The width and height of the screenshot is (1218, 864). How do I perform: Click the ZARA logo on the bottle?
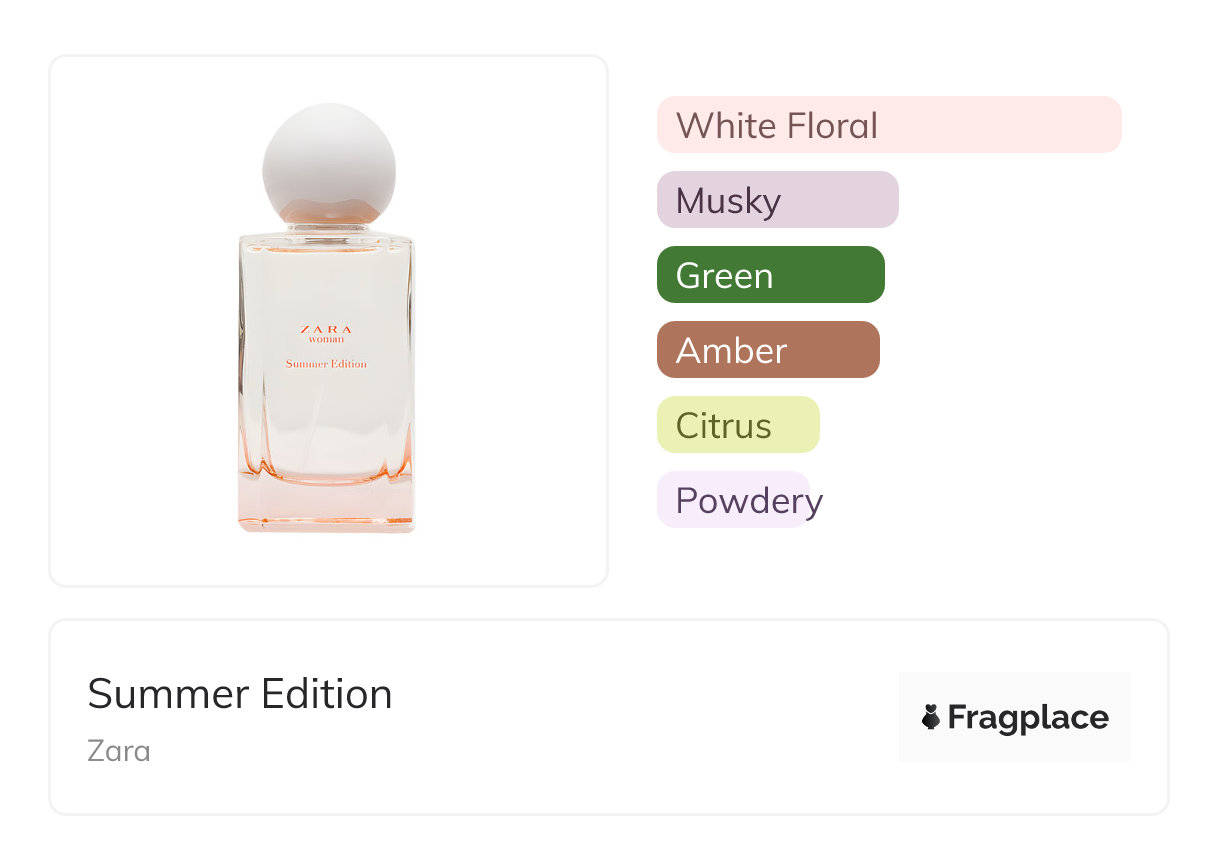[x=326, y=329]
